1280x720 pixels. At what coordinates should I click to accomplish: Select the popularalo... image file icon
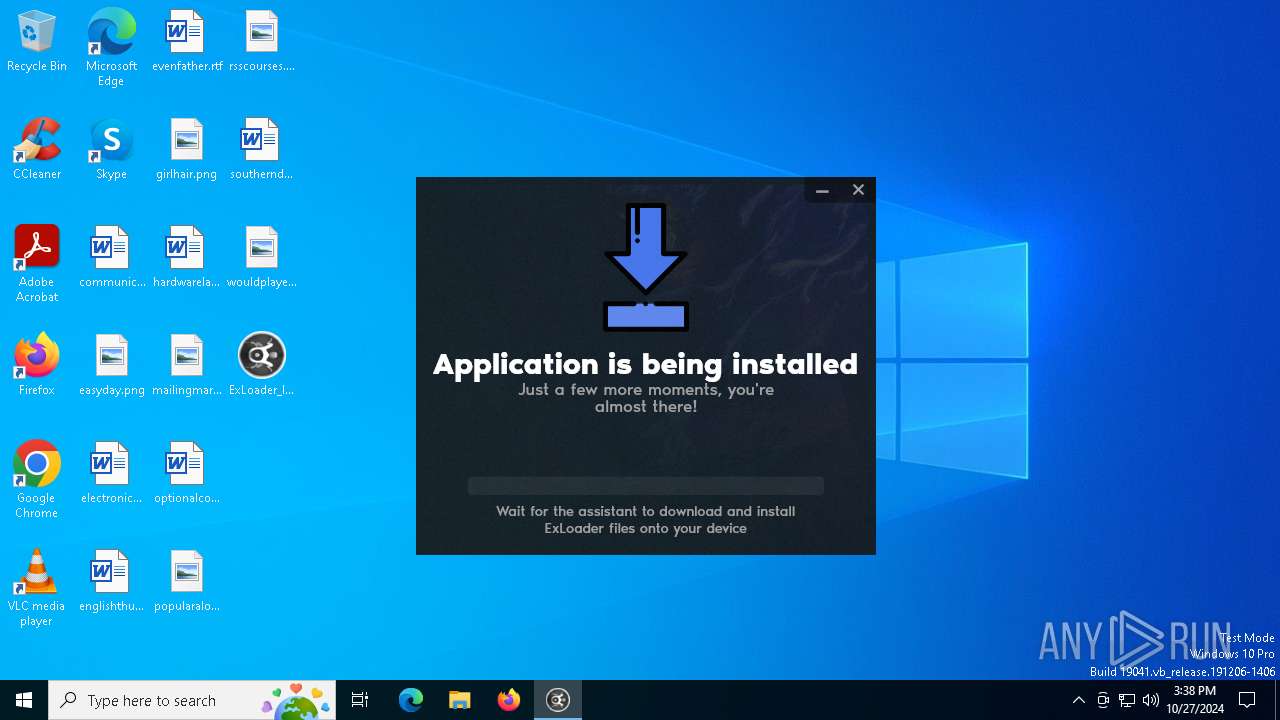pyautogui.click(x=187, y=581)
